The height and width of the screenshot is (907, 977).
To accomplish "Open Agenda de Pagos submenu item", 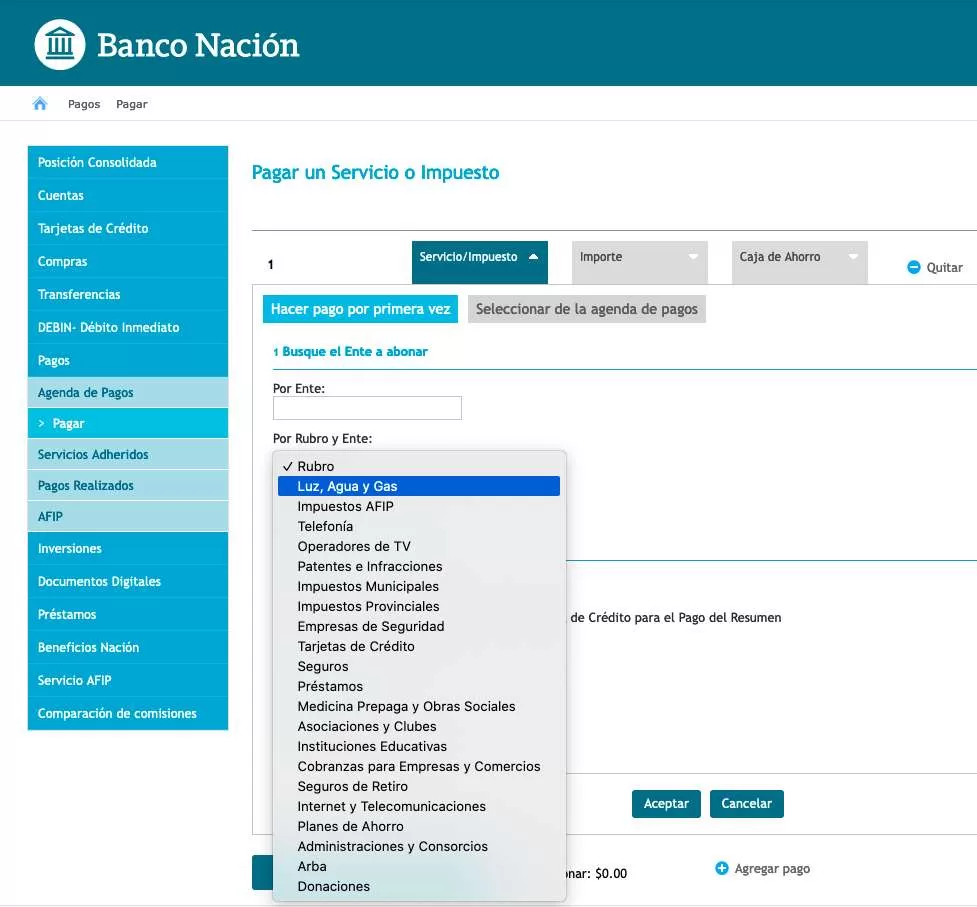I will point(128,392).
